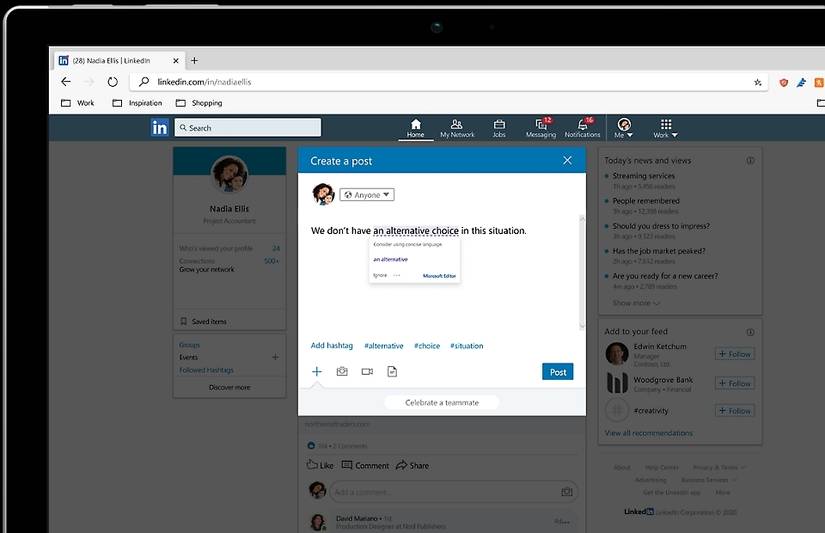Reload the page with the refresh icon
The height and width of the screenshot is (533, 825).
(x=113, y=82)
